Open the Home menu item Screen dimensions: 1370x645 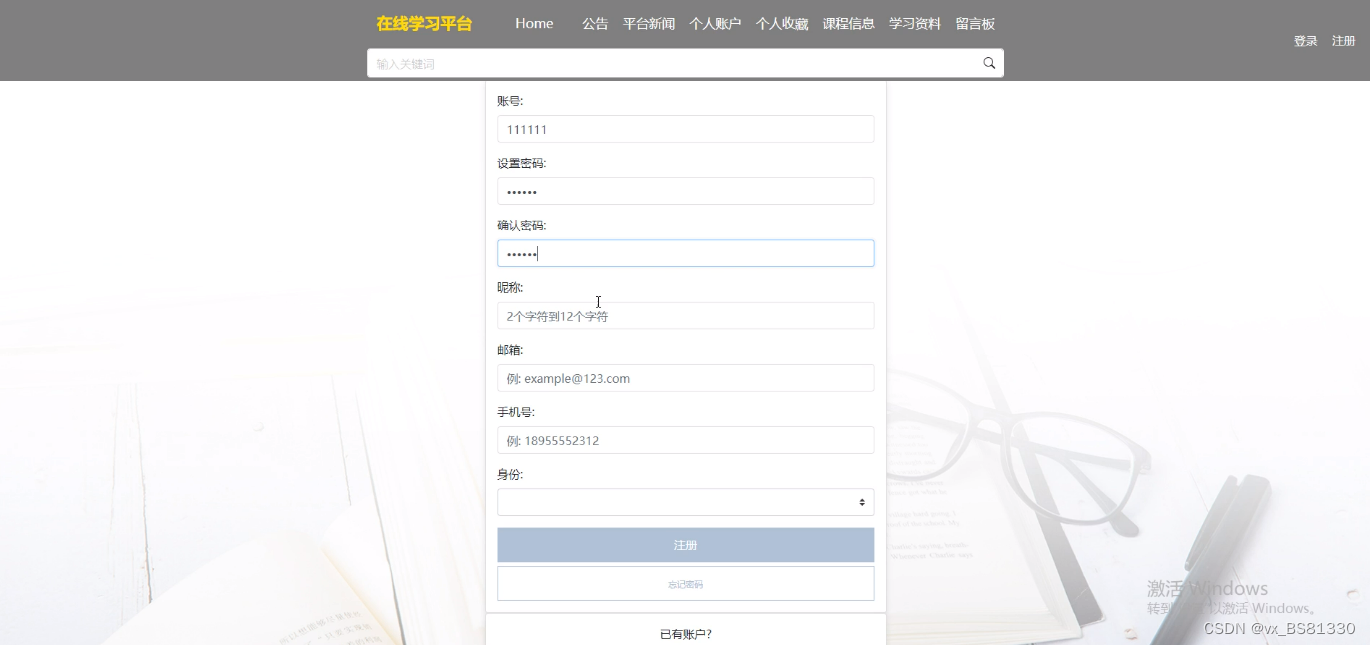click(534, 24)
